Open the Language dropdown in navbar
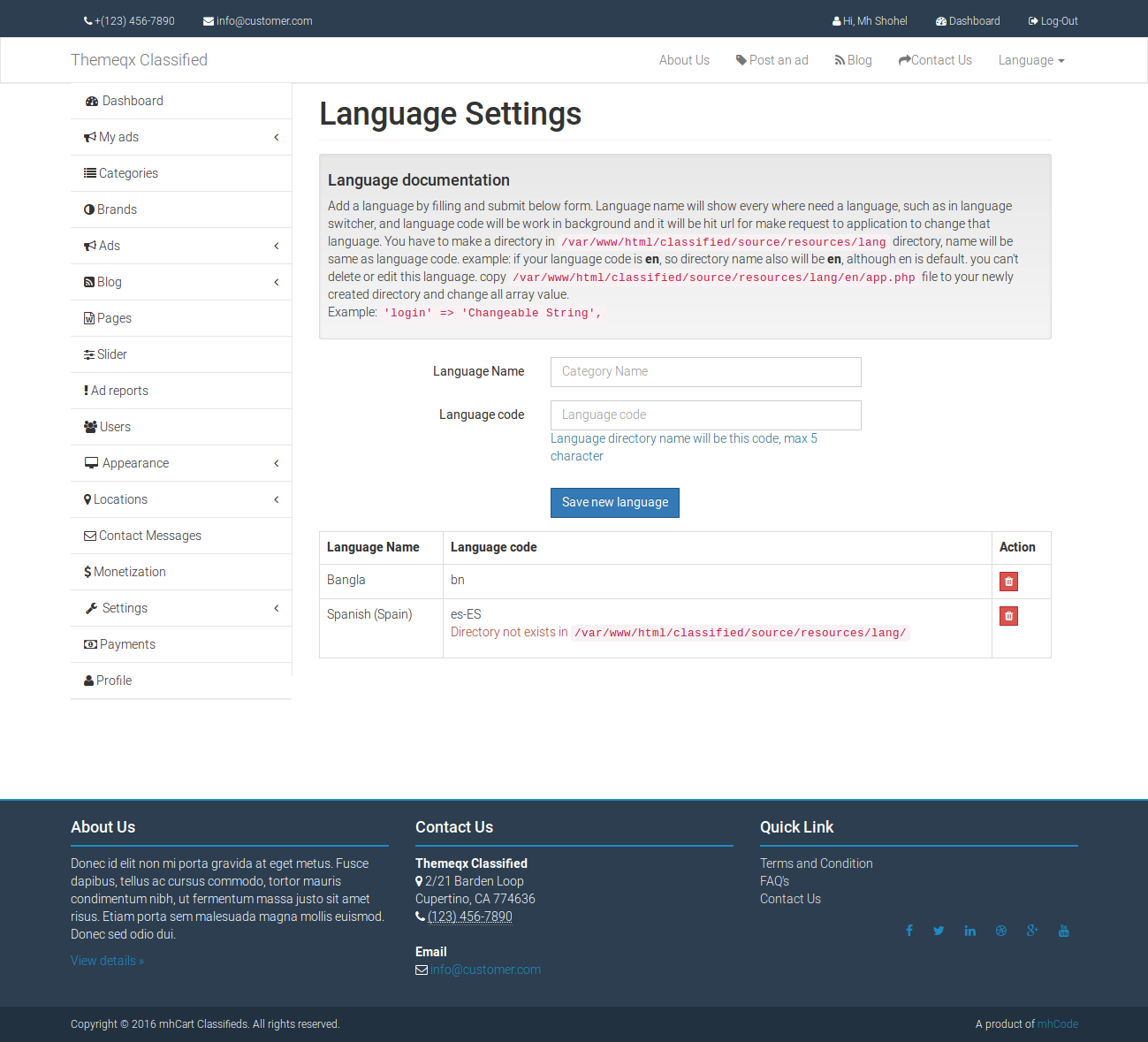This screenshot has height=1042, width=1148. click(1030, 59)
